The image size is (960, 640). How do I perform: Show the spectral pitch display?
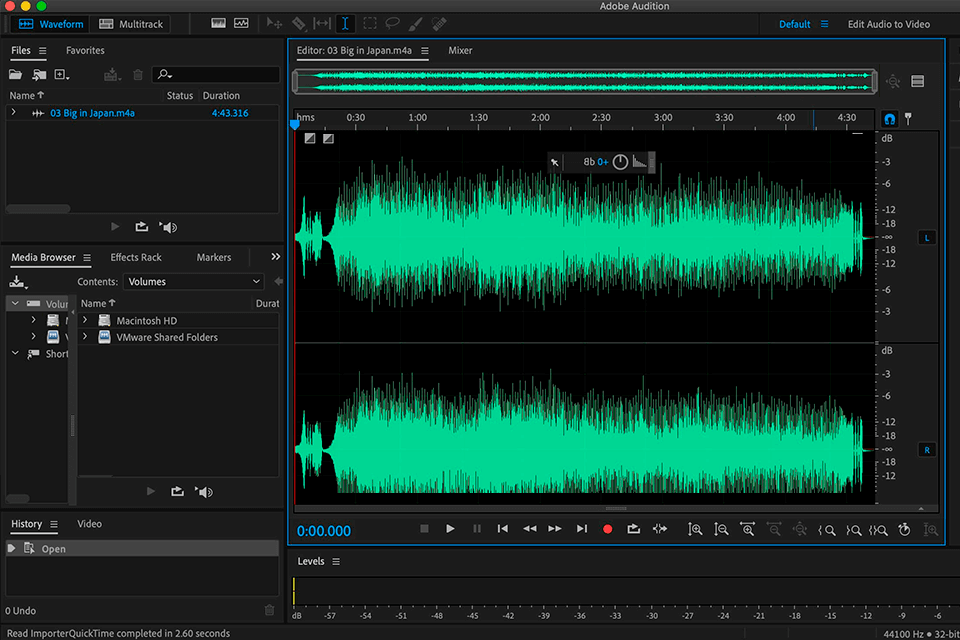pyautogui.click(x=241, y=23)
